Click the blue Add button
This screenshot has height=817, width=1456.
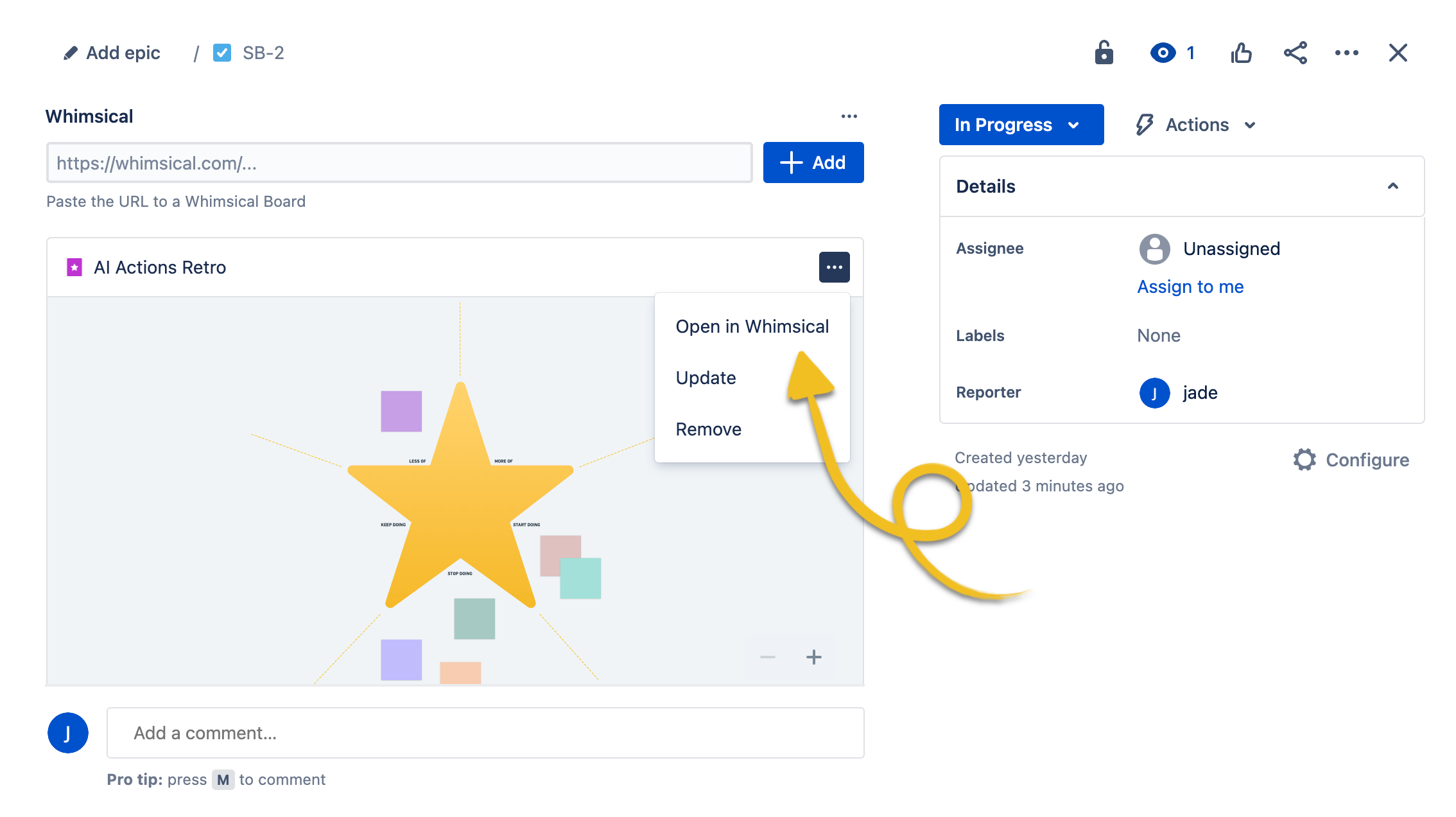click(813, 163)
